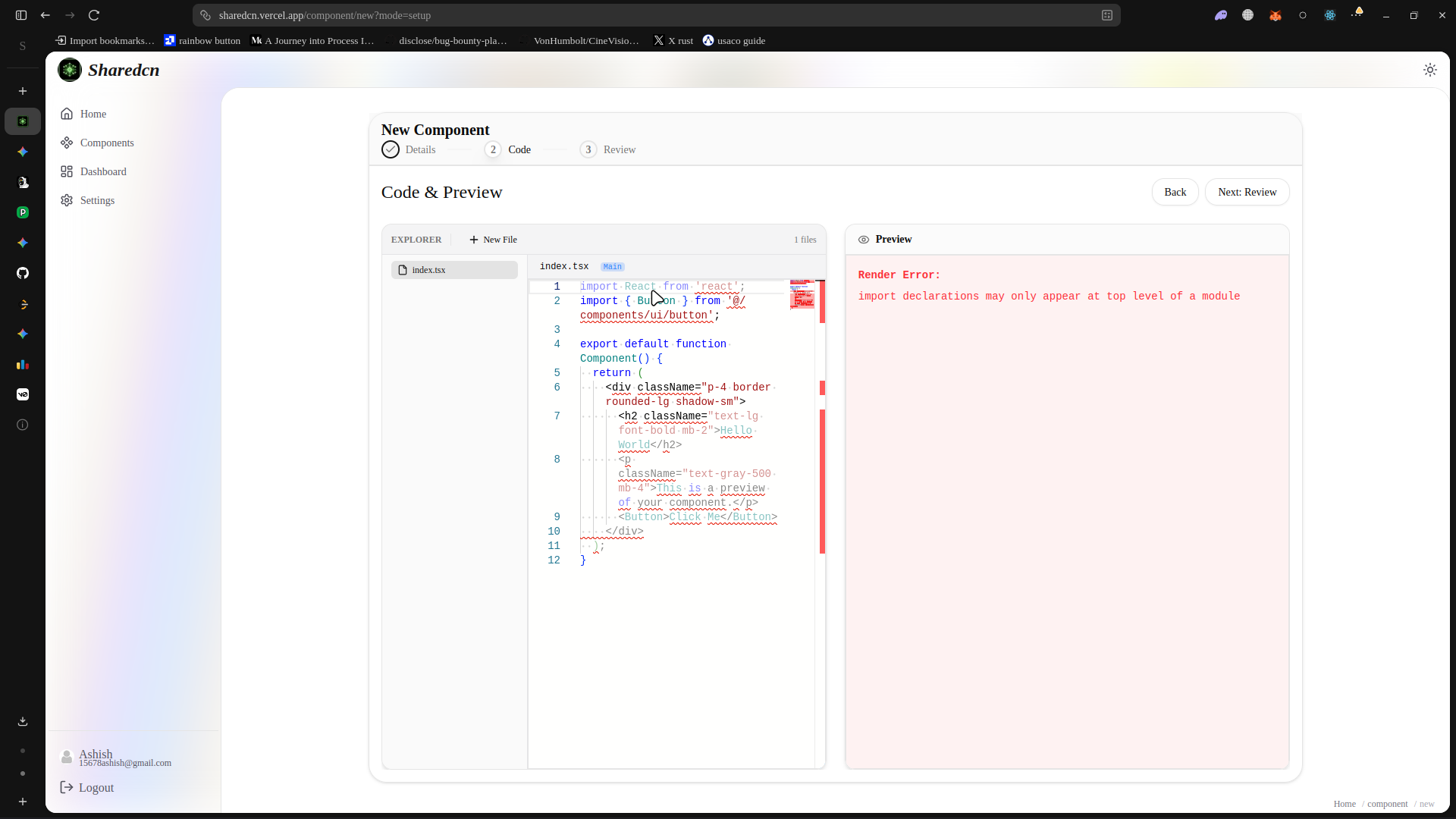Select the index.tsx file in Explorer

(453, 269)
